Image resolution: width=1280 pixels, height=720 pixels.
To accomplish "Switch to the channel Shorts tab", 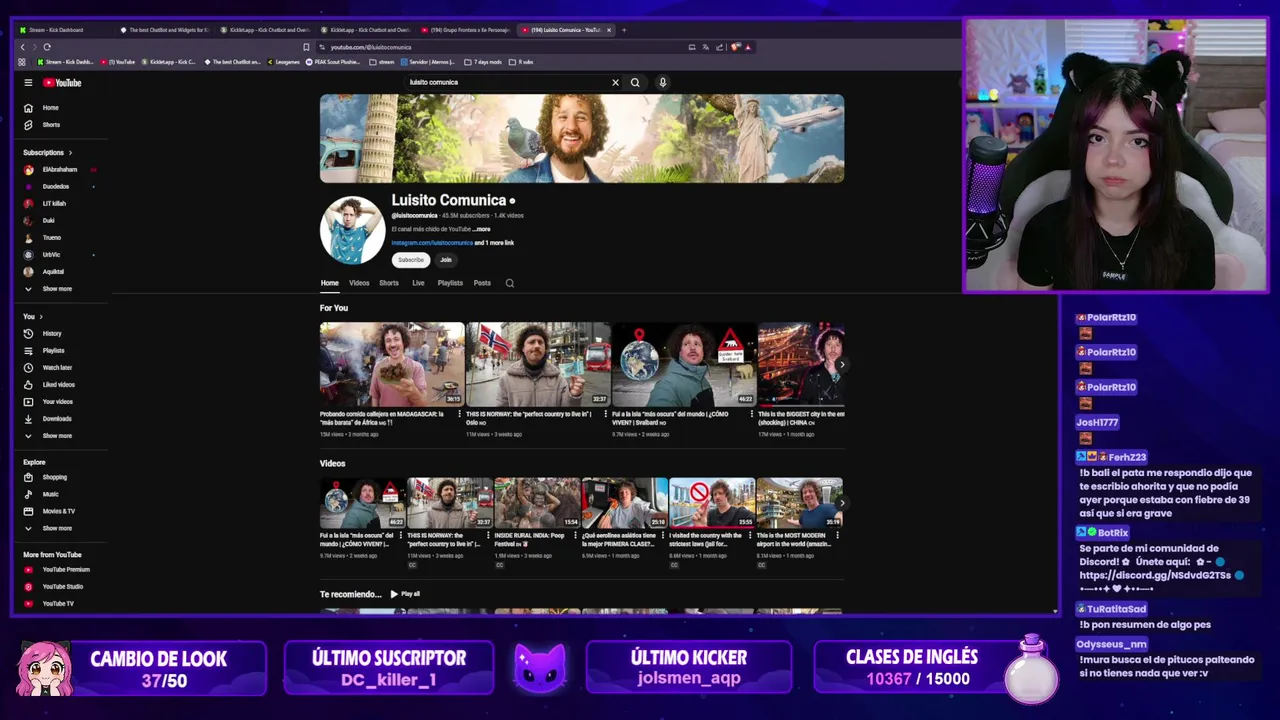I will (x=389, y=283).
